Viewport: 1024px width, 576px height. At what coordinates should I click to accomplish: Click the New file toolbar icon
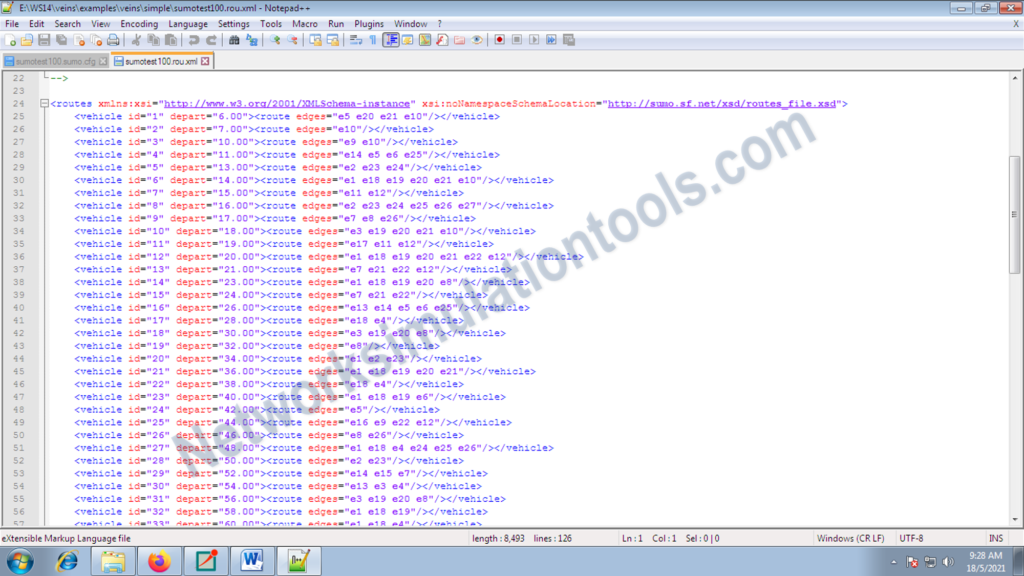[x=10, y=40]
